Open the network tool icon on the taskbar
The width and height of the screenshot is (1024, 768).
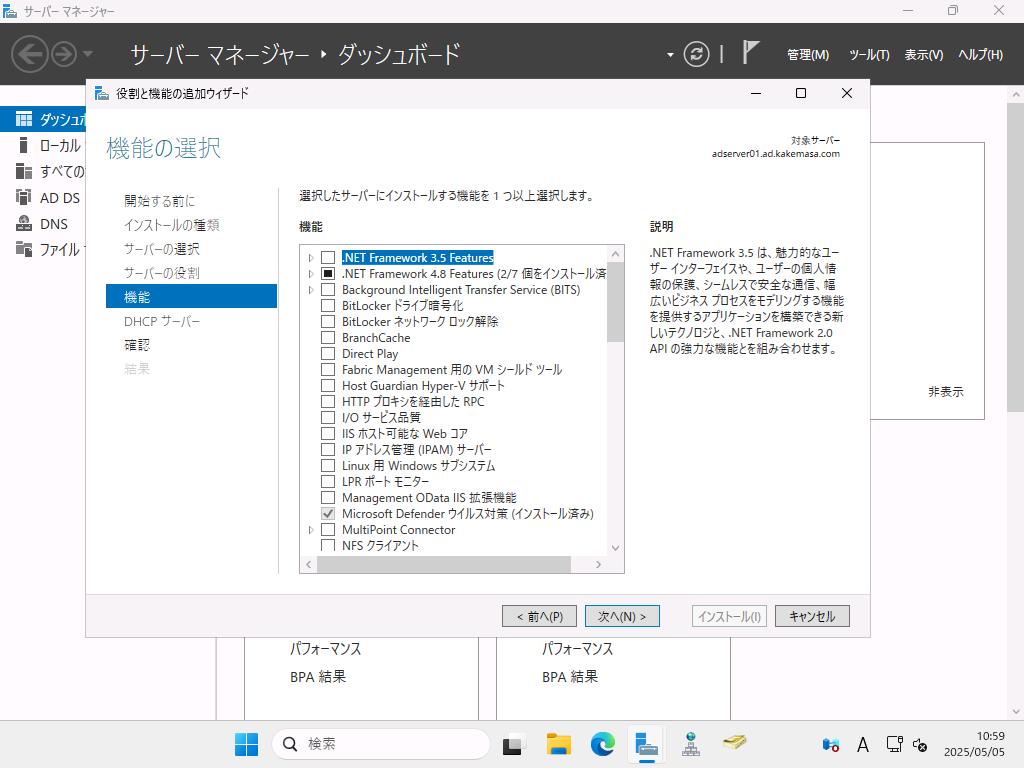(691, 744)
